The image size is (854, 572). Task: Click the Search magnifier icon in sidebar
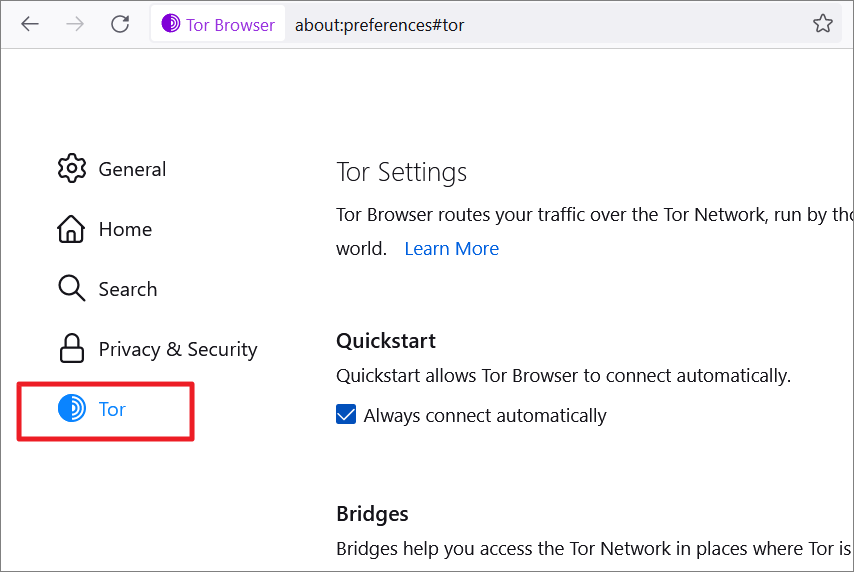(71, 288)
